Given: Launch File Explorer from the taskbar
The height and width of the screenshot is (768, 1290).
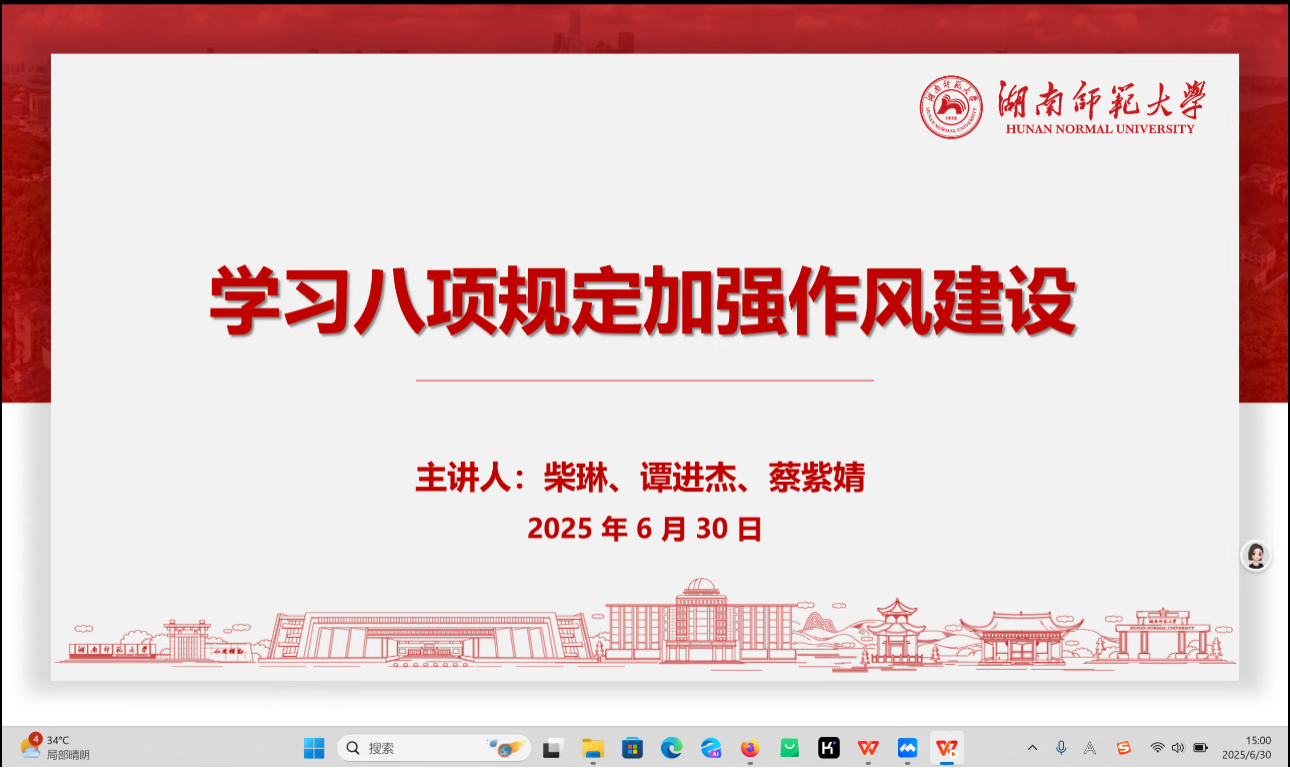Looking at the screenshot, I should coord(593,748).
